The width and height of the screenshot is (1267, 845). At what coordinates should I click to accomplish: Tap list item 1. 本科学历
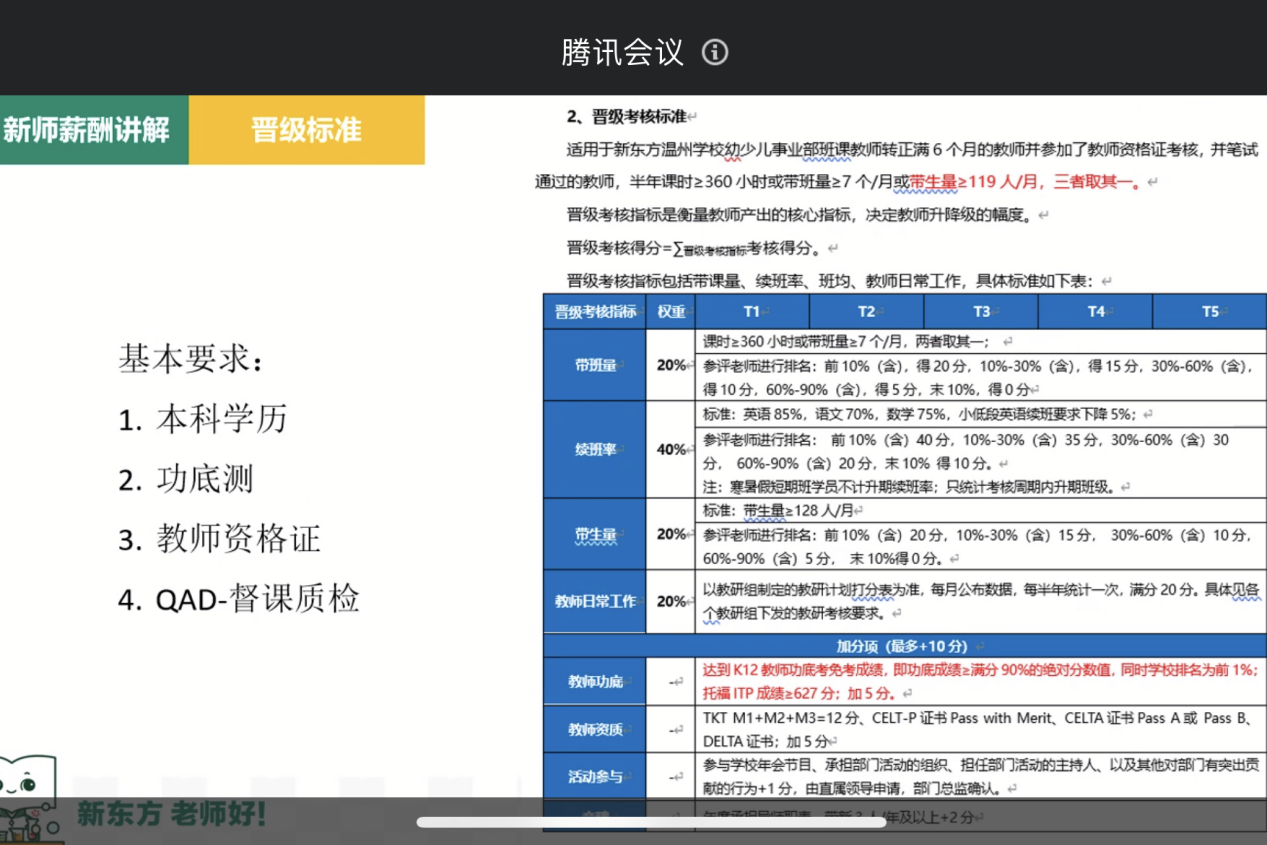(203, 419)
